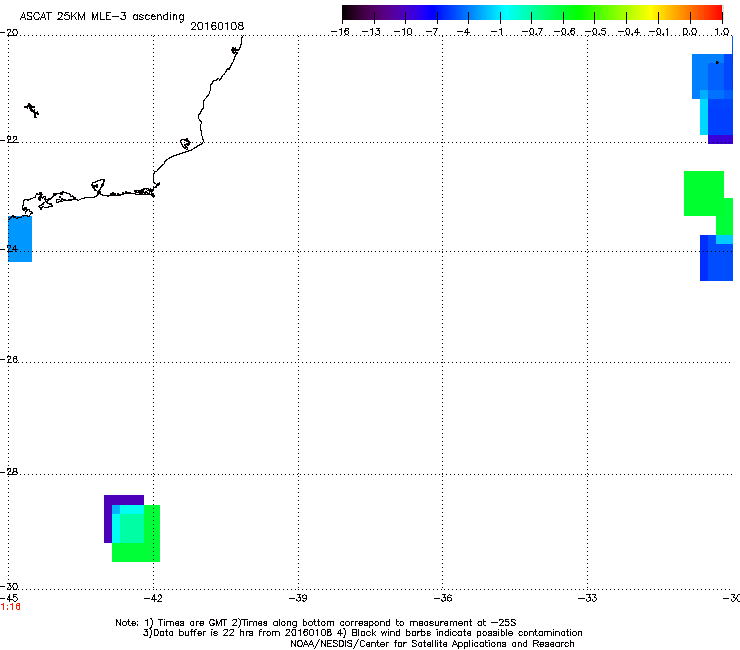Click the color bar label '-4'
740x650 pixels.
pyautogui.click(x=465, y=32)
